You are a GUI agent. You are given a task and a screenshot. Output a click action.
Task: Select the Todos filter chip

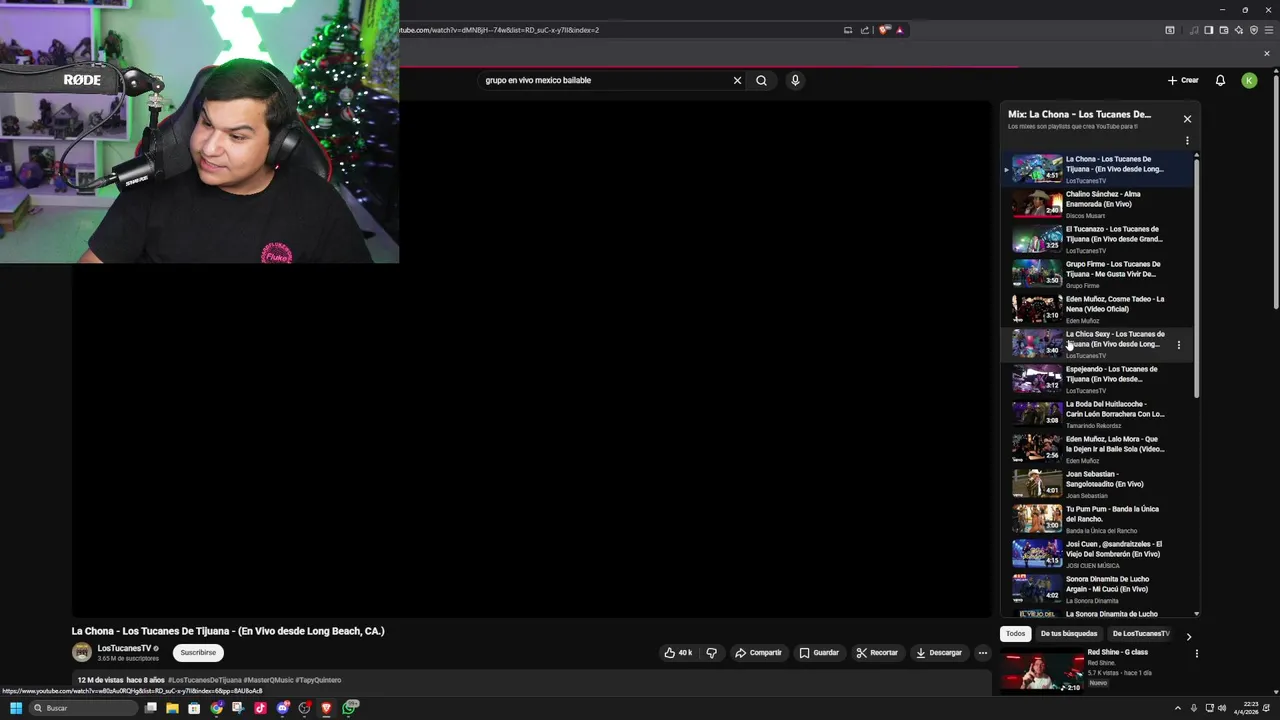(1016, 634)
